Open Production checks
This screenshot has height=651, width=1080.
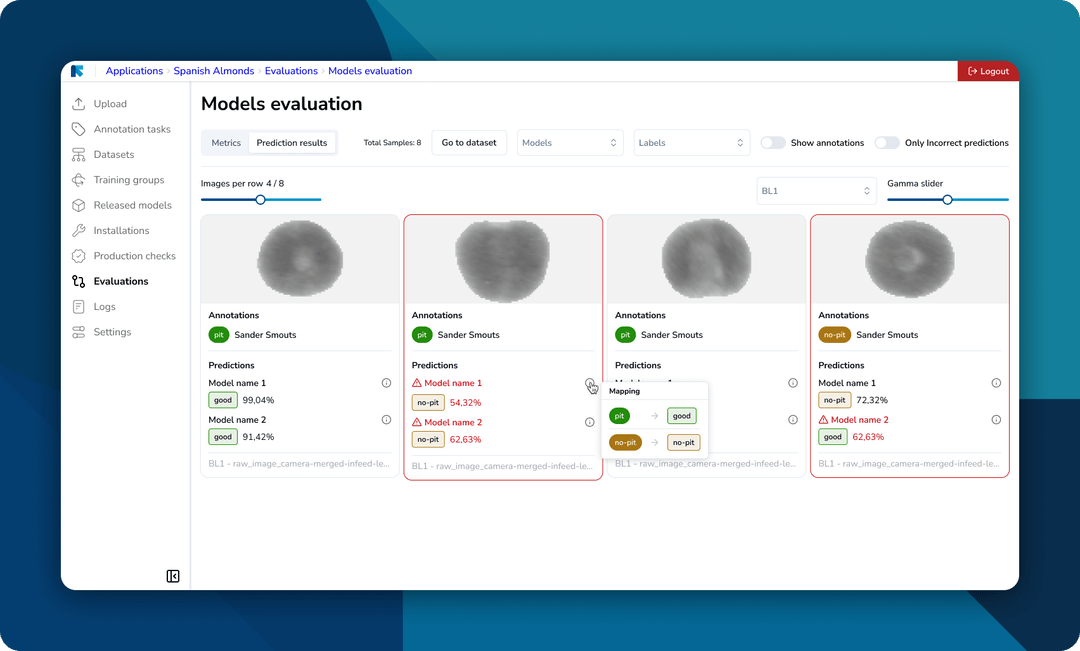click(x=79, y=255)
